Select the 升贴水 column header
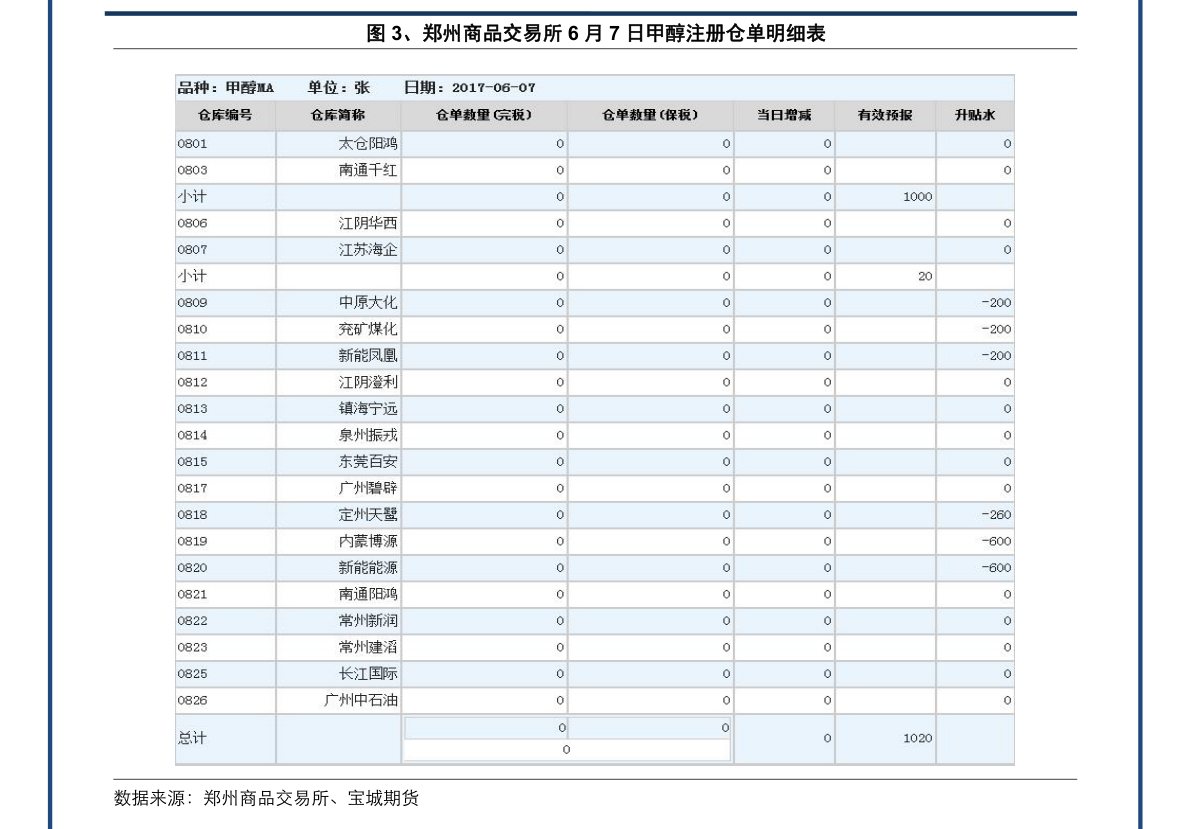 (973, 114)
